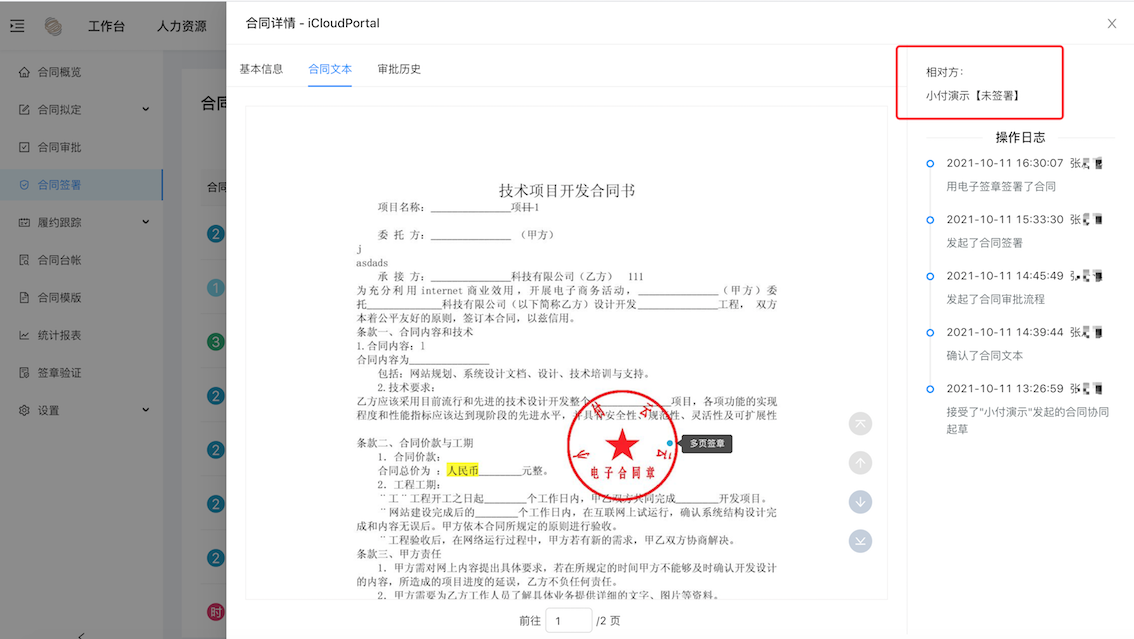This screenshot has height=639, width=1134.
Task: Go to previous page with up arrow button
Action: tap(860, 463)
